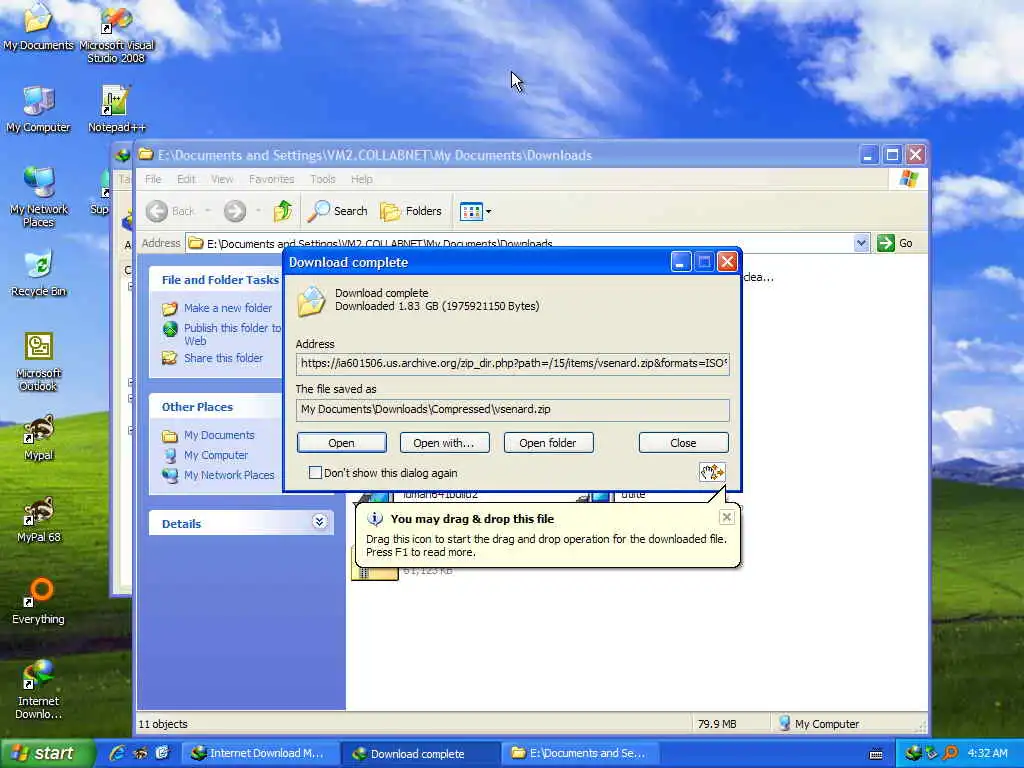Go to My Computer in Other Places
This screenshot has width=1024, height=768.
[216, 455]
